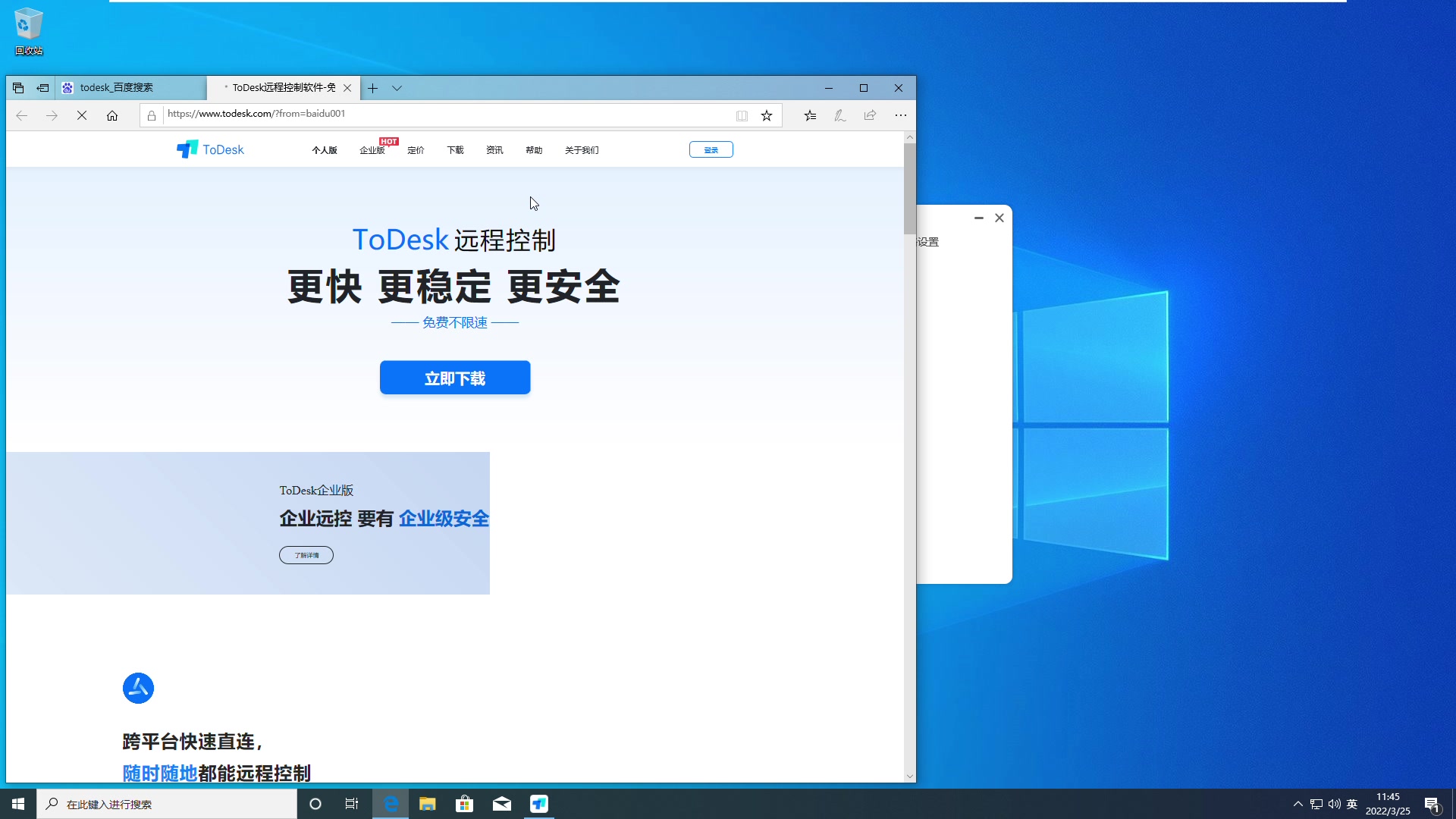Open Mail app from taskbar

502,804
